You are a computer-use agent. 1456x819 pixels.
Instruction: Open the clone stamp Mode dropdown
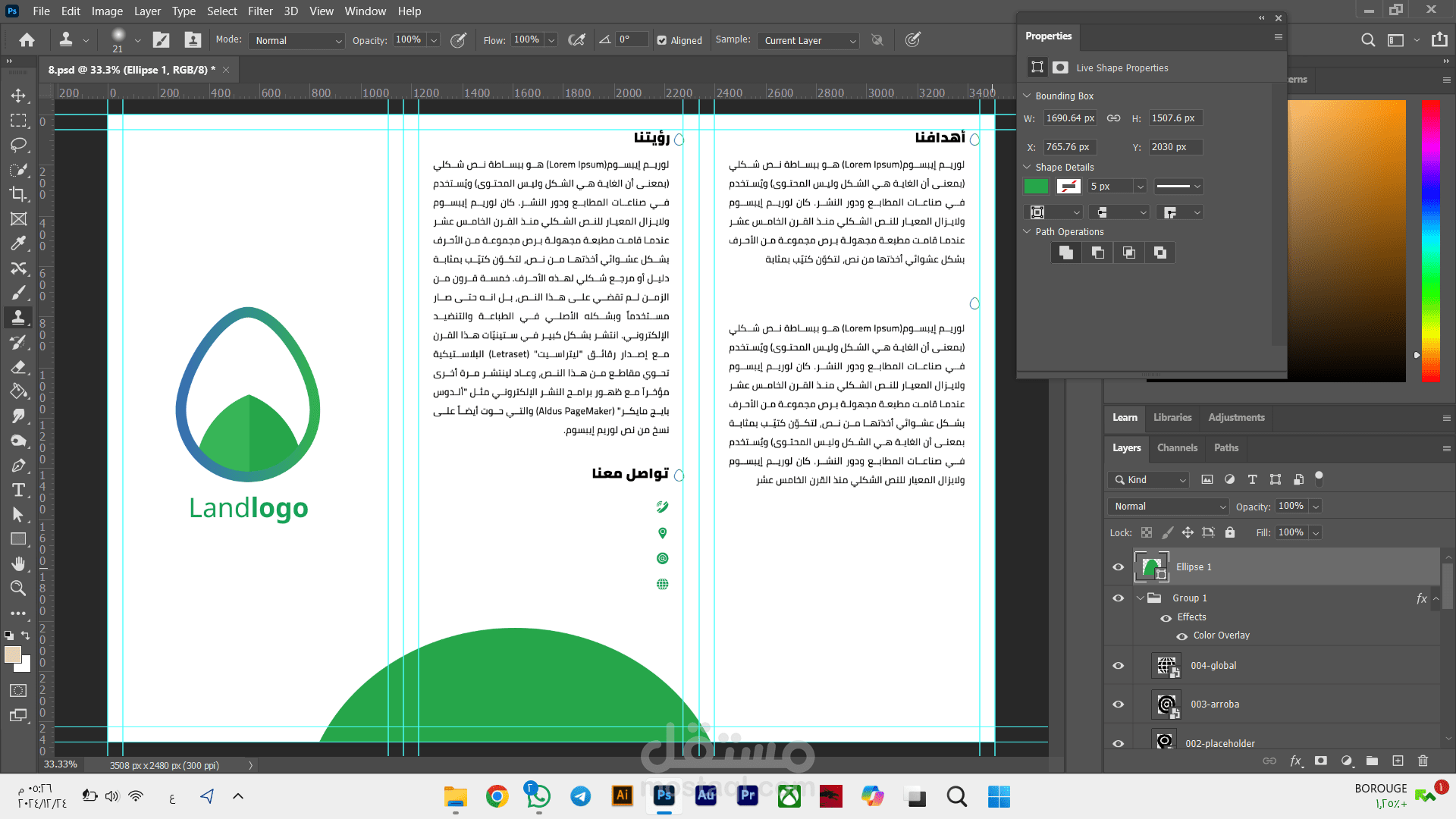pos(297,41)
